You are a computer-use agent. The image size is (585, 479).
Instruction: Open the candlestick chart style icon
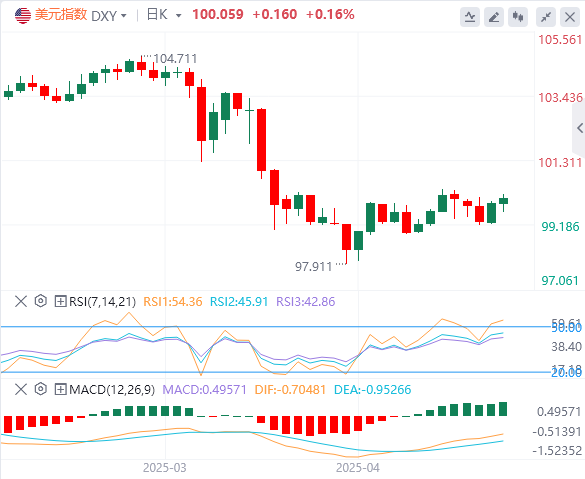518,17
